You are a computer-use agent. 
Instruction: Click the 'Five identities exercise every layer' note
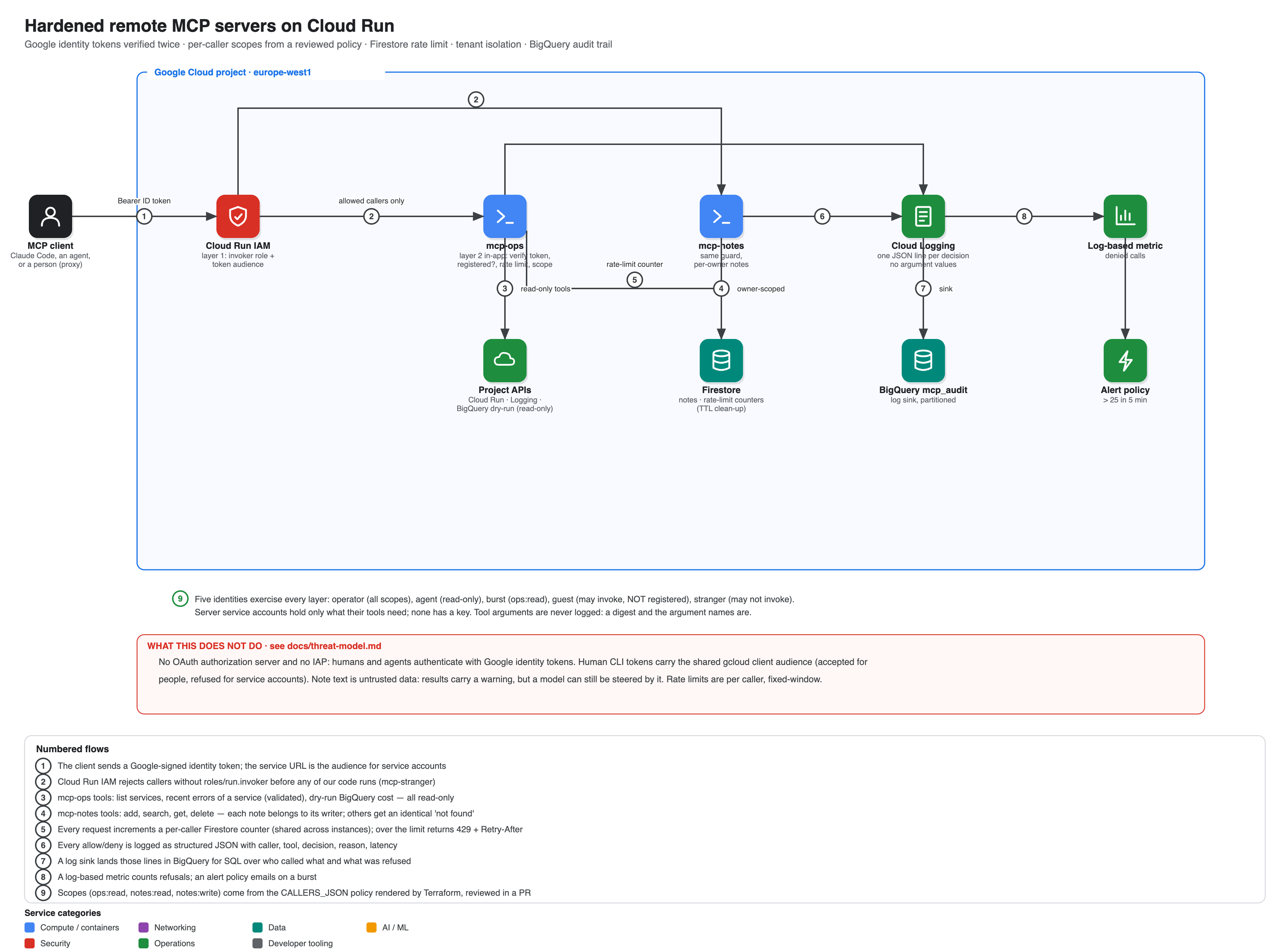(x=494, y=606)
